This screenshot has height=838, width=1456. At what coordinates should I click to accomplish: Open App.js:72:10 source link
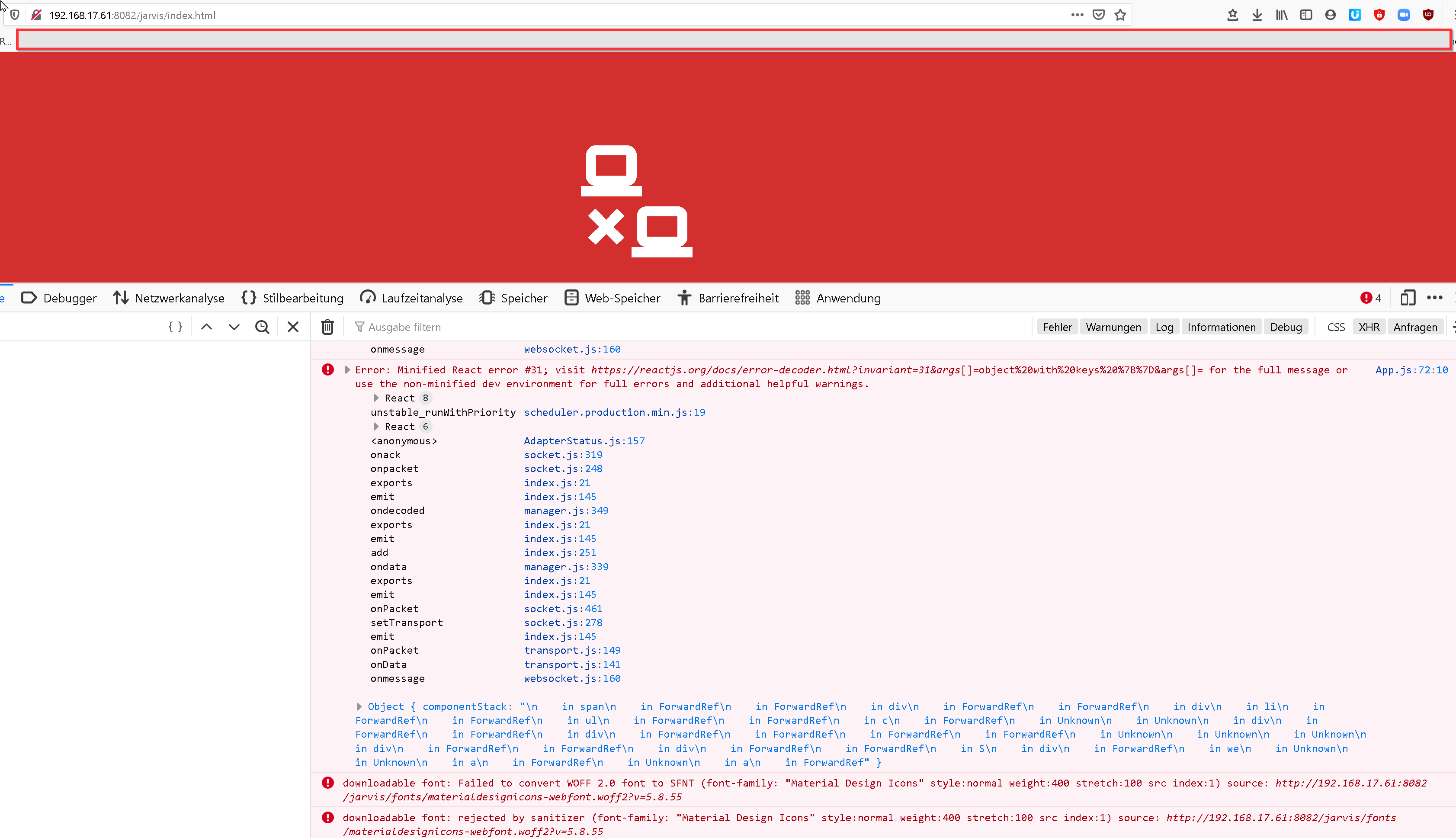pos(1411,369)
